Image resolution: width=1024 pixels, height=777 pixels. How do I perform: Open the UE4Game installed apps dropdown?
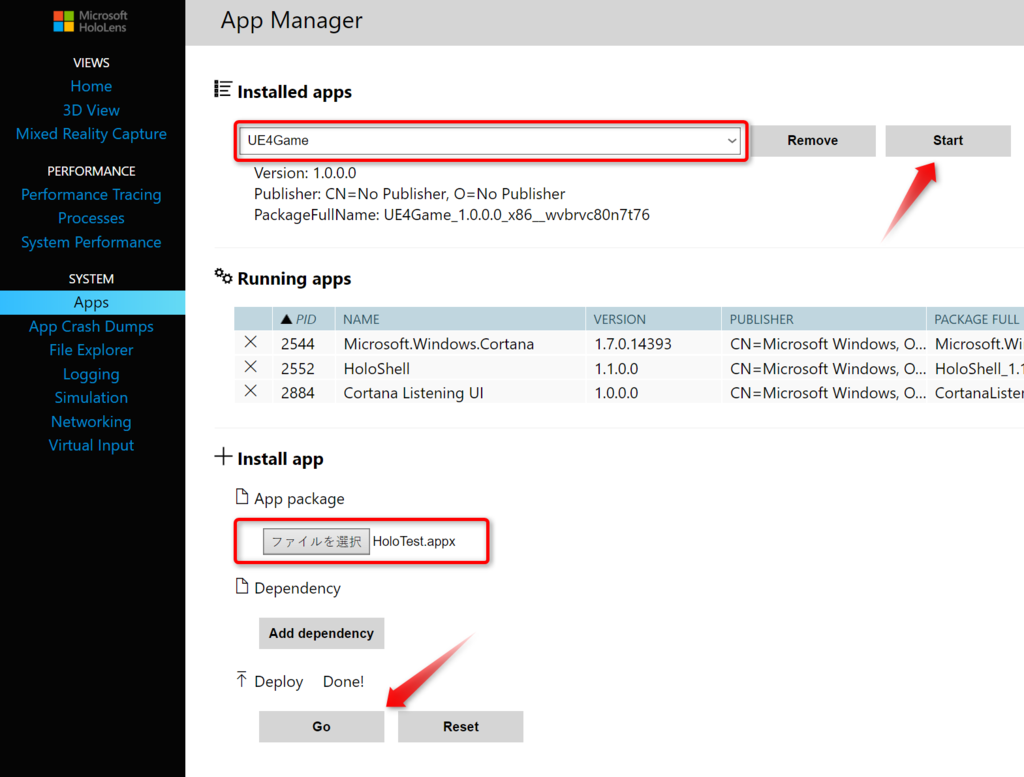click(x=490, y=140)
